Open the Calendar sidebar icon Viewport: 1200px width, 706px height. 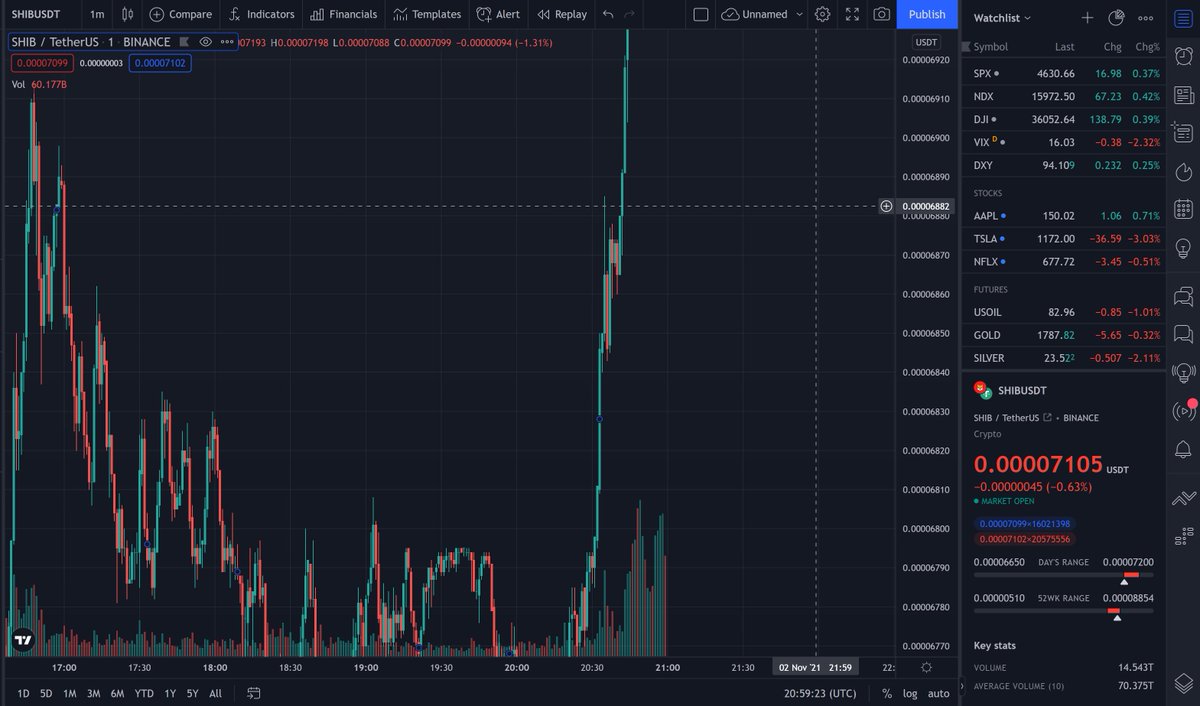pos(1184,209)
